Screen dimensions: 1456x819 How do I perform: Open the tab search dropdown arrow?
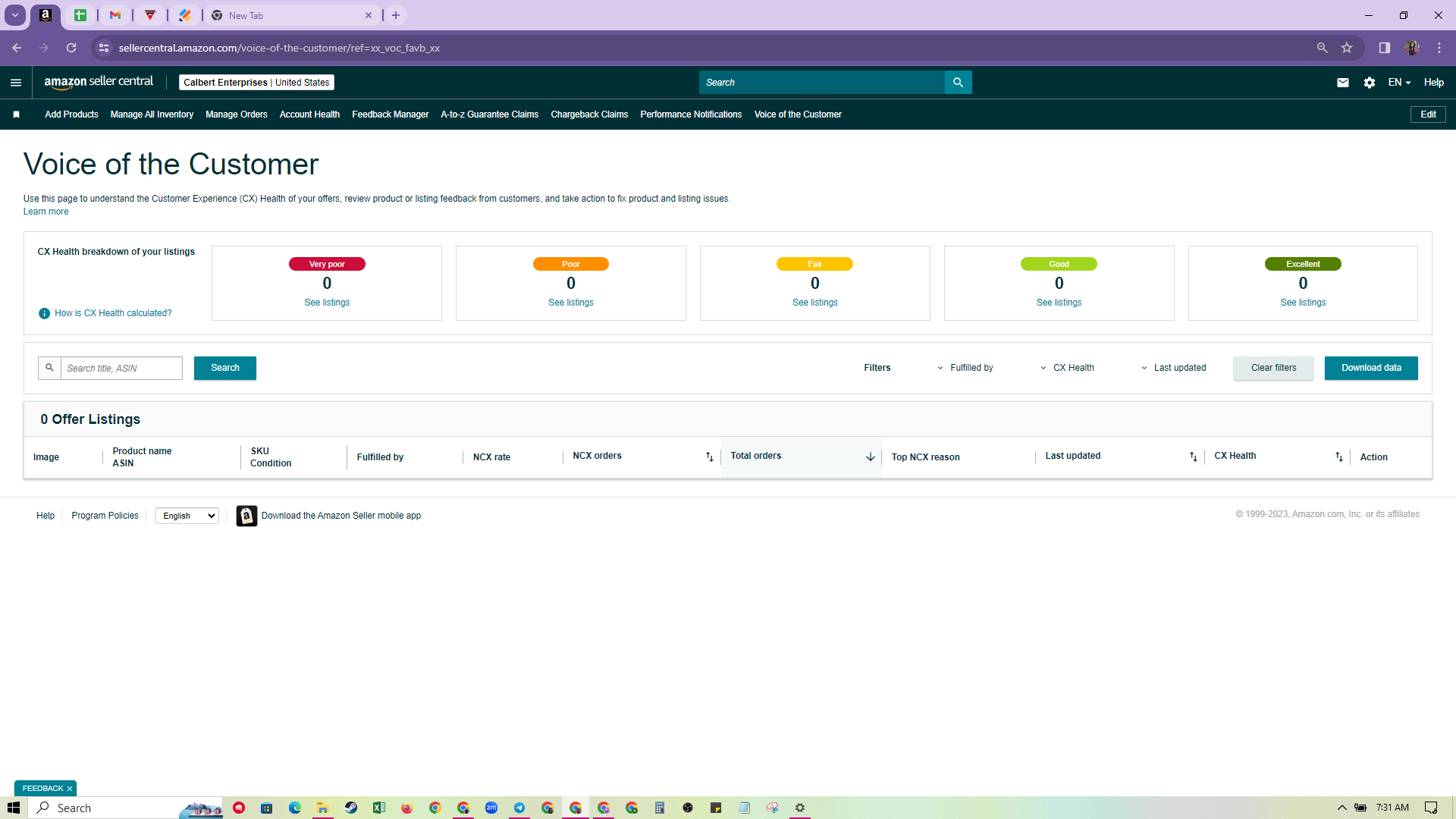click(15, 15)
